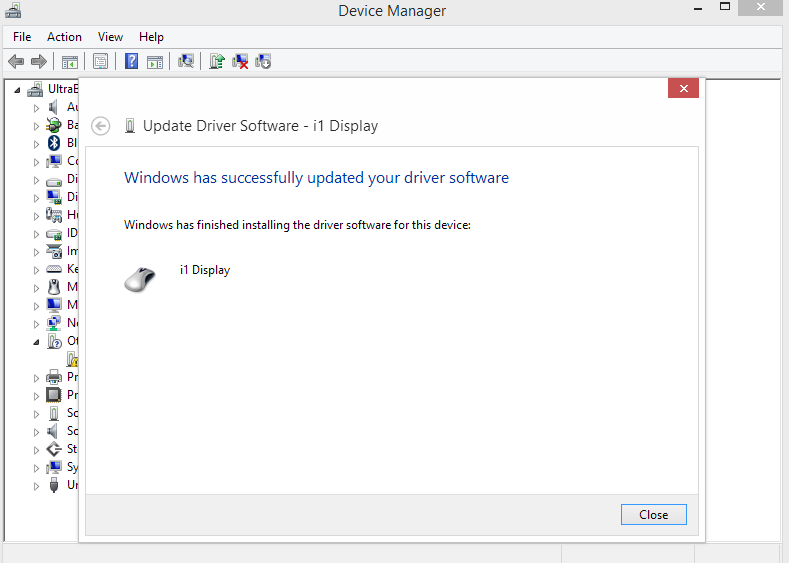Click the Scan for hardware changes icon

pyautogui.click(x=186, y=61)
